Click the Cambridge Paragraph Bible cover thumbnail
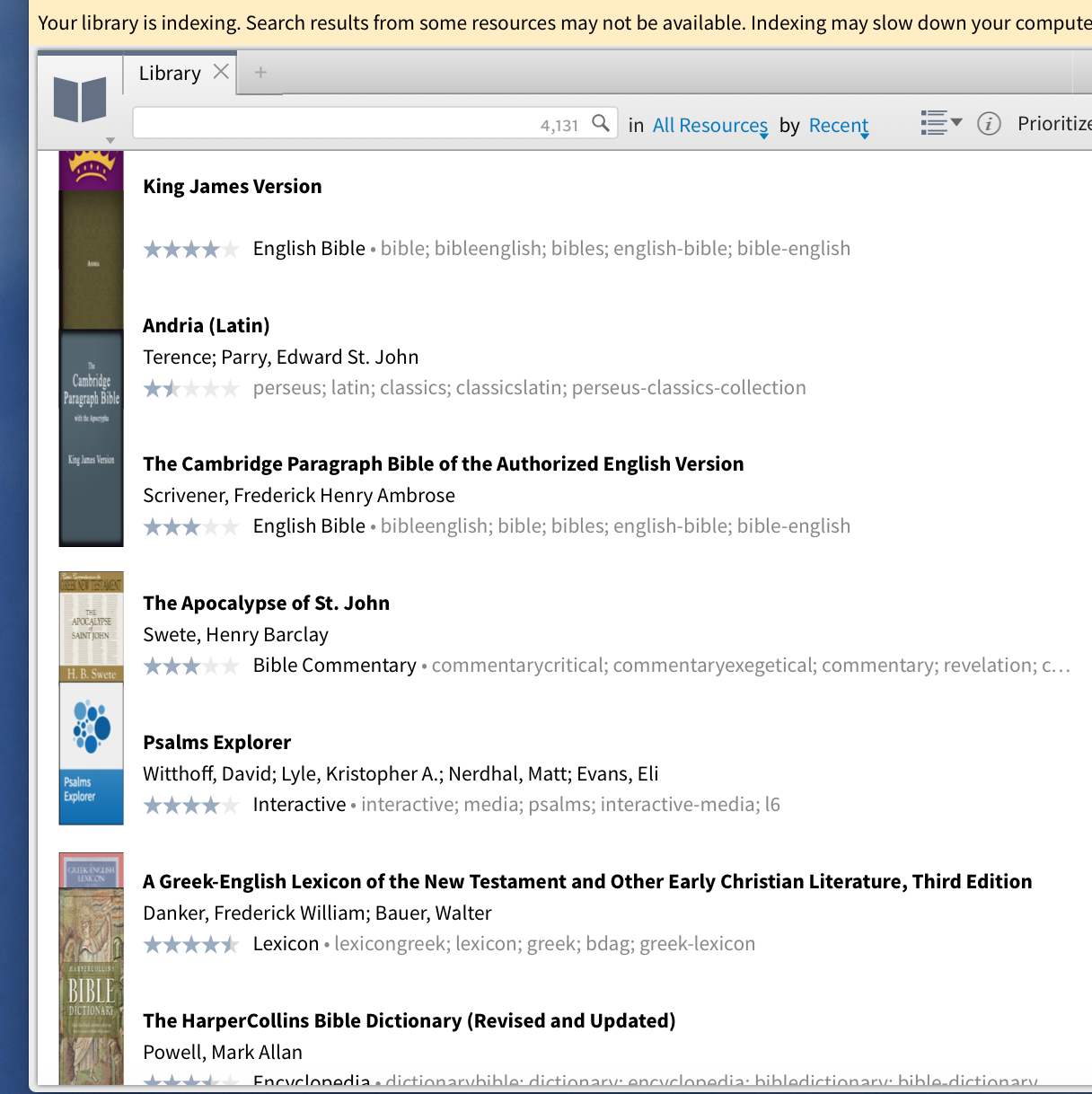Screen dimensions: 1092x1094 tap(91, 438)
